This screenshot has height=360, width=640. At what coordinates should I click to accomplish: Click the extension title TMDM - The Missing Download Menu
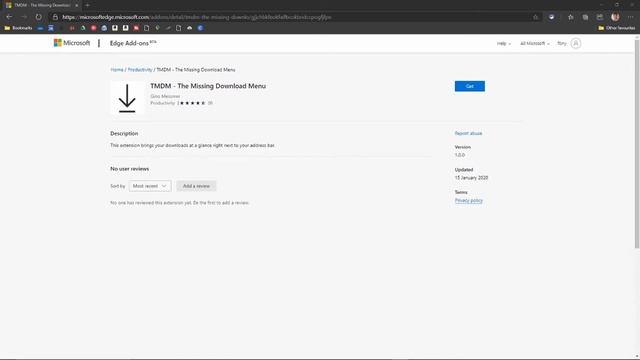point(208,86)
